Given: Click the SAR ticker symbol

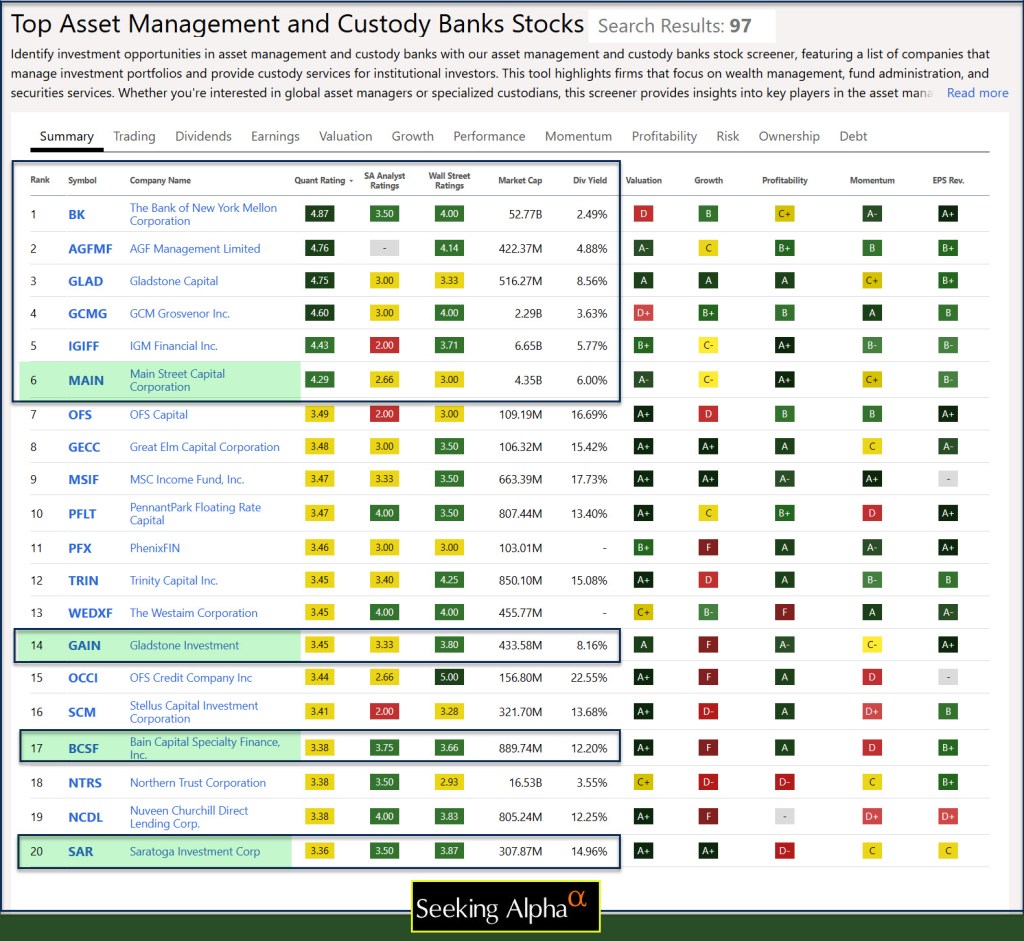Looking at the screenshot, I should pos(80,852).
